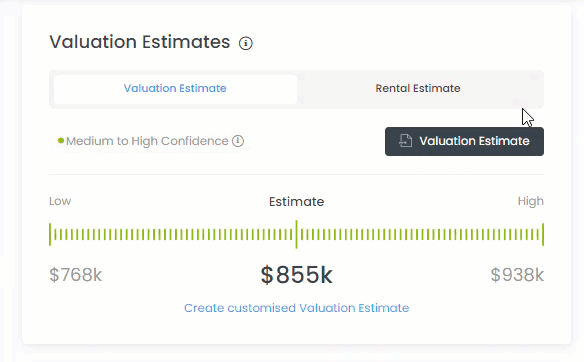Select the Valuation Estimate tab
The image size is (584, 362).
click(x=175, y=89)
